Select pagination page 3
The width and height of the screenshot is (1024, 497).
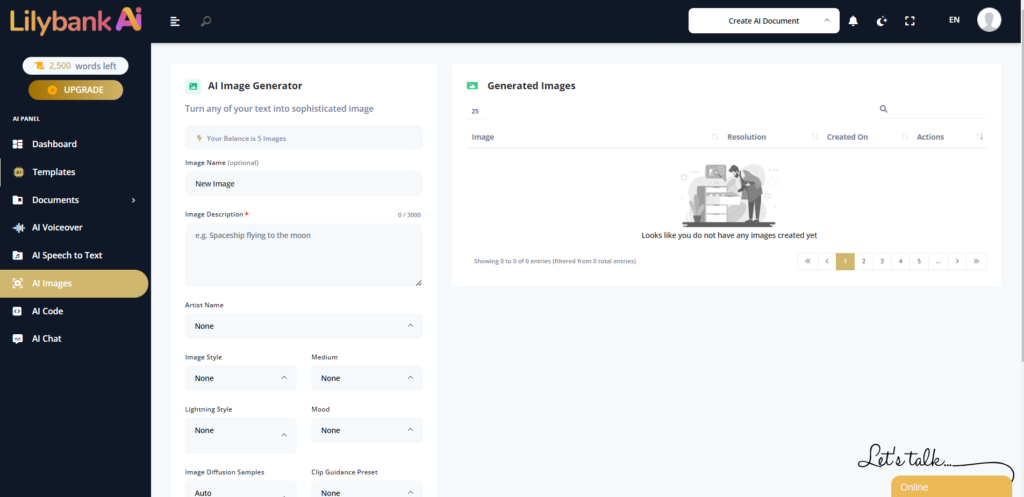[882, 261]
